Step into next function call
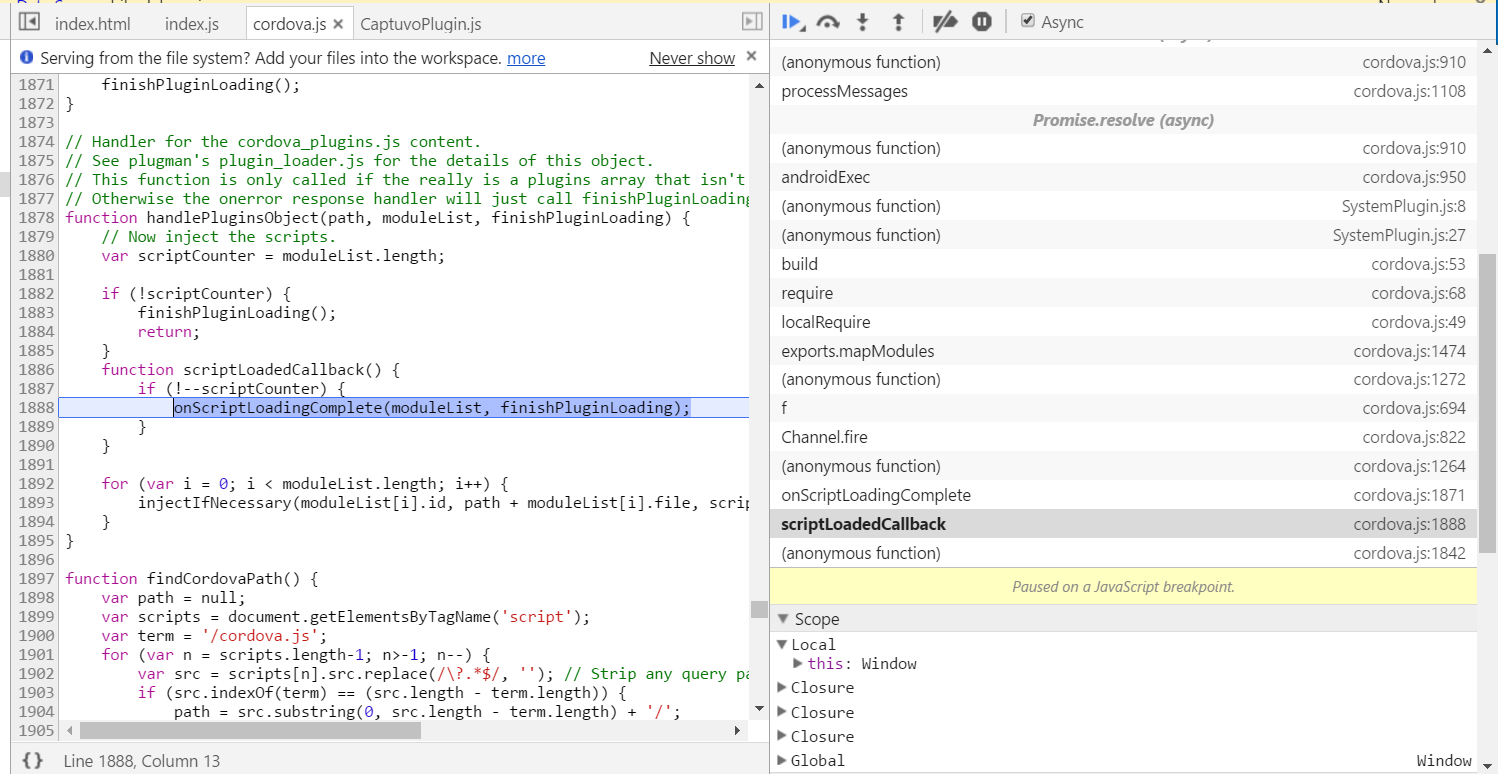Image resolution: width=1498 pixels, height=774 pixels. pyautogui.click(x=863, y=21)
